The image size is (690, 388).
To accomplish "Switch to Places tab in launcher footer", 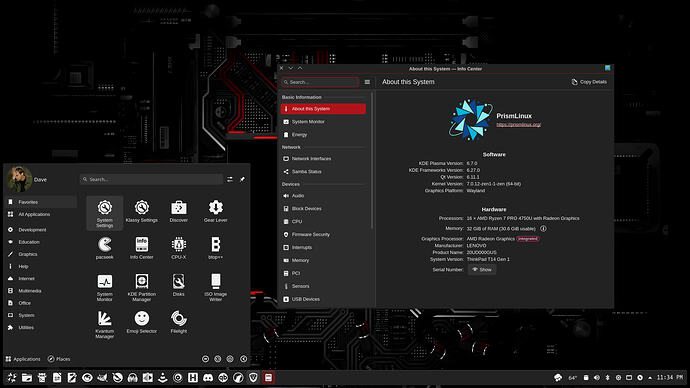I will click(59, 359).
